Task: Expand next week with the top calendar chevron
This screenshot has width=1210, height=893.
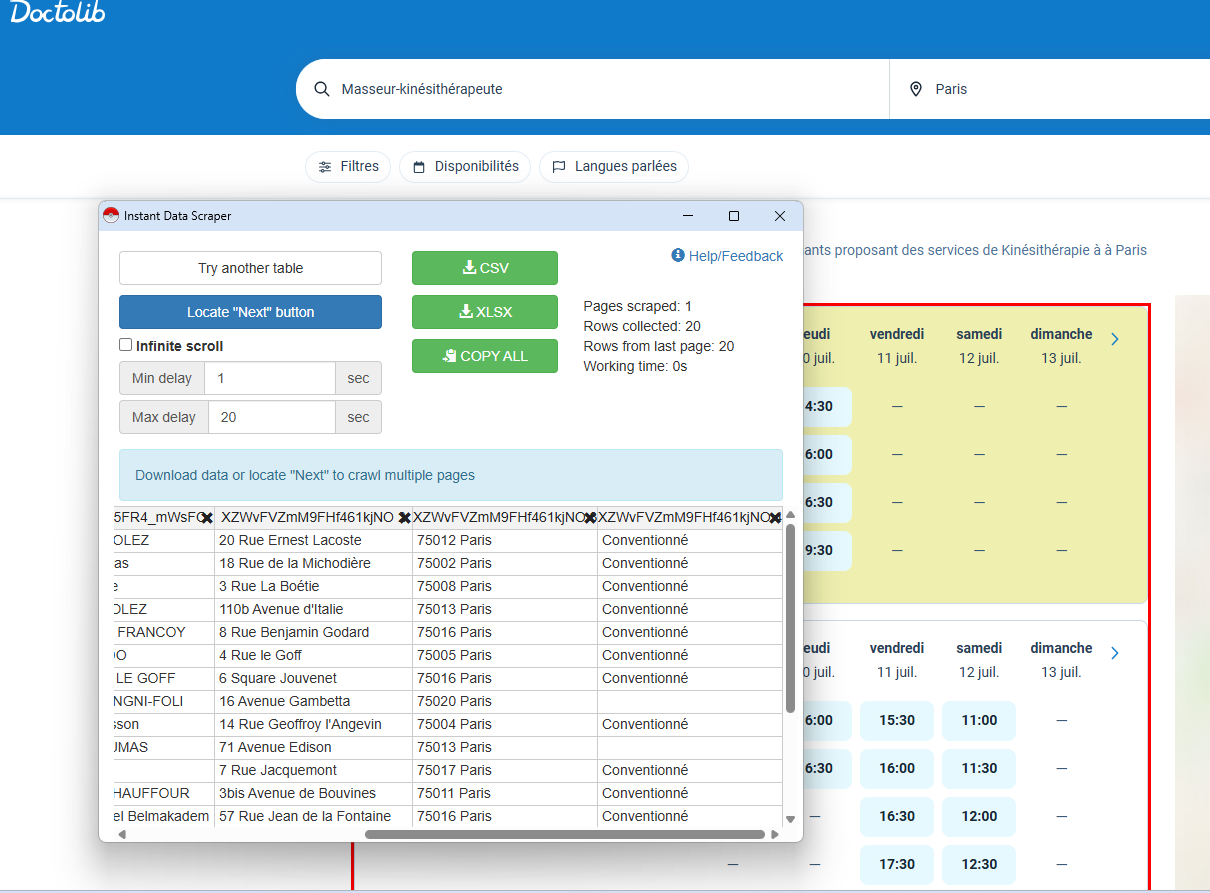Action: 1114,338
